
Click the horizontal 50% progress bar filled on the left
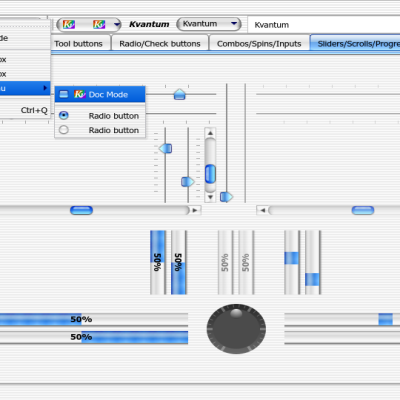pos(94,319)
